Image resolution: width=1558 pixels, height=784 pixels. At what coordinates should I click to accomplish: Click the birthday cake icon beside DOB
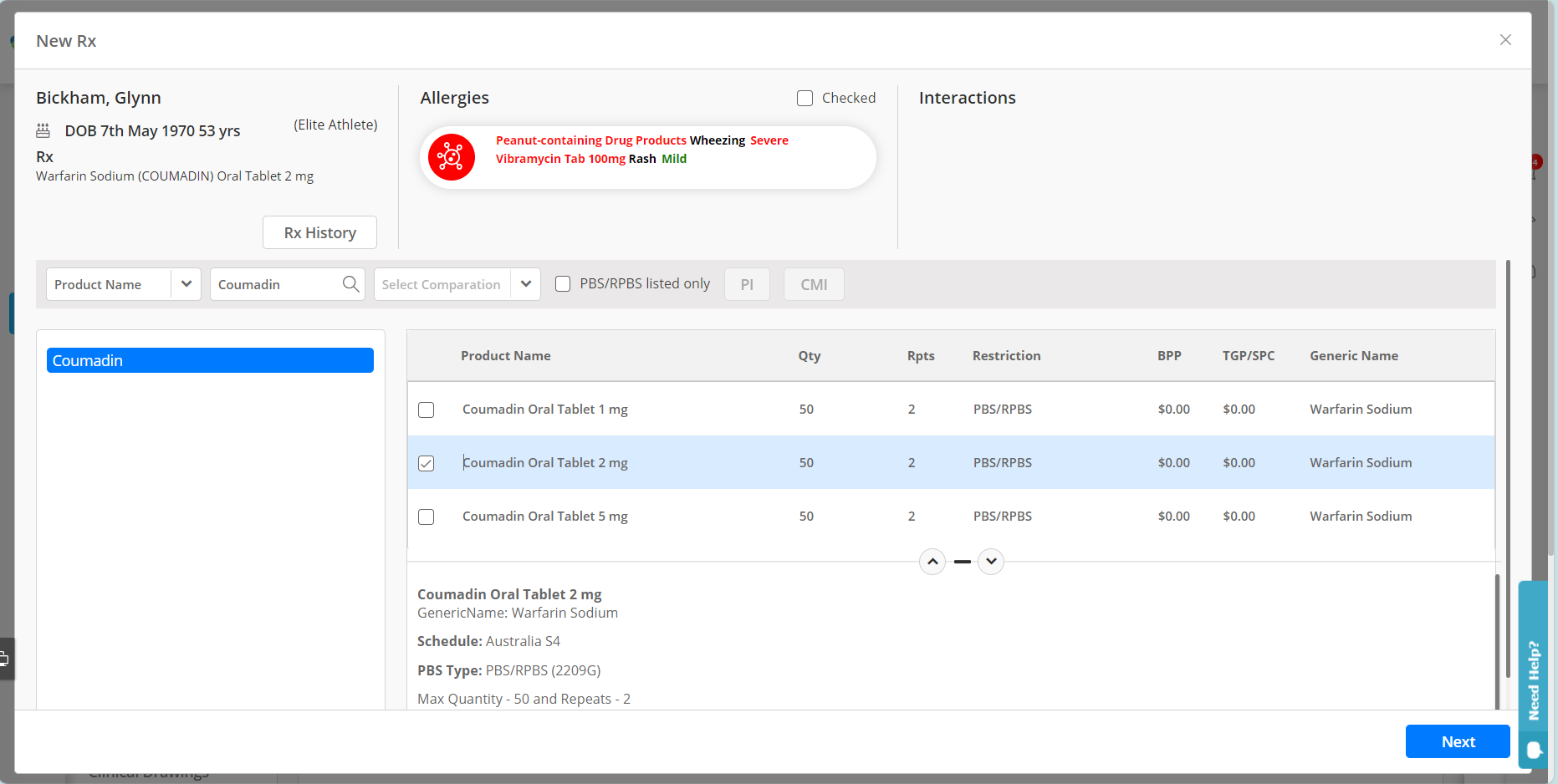coord(43,131)
